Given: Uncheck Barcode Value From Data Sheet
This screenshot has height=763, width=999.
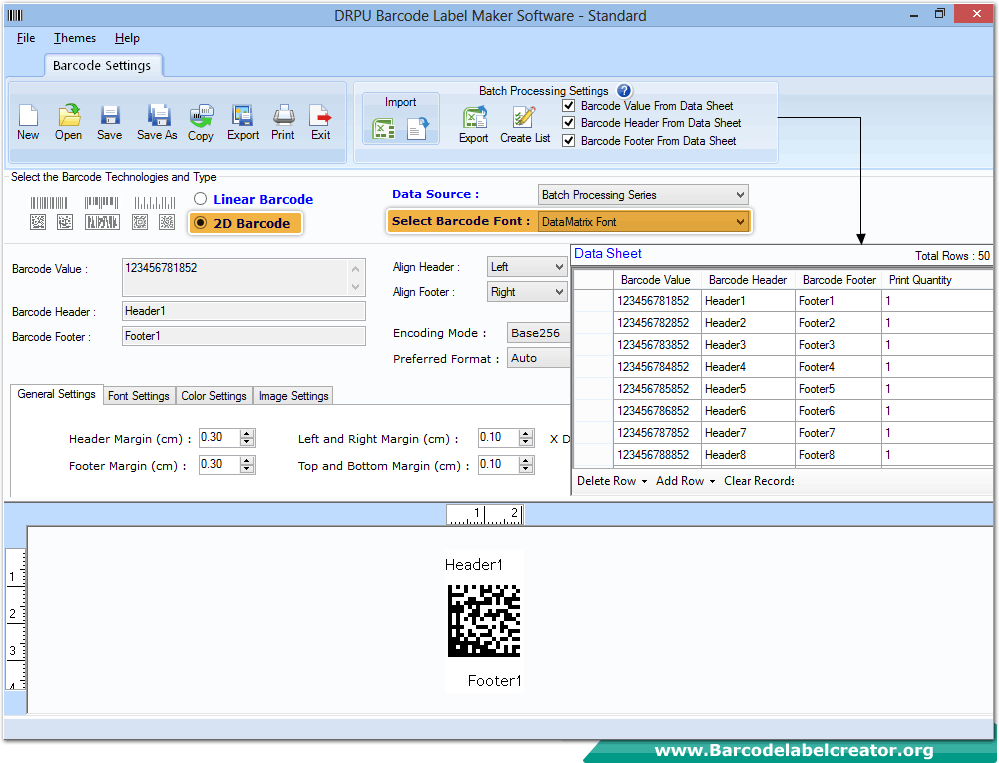Looking at the screenshot, I should pyautogui.click(x=569, y=106).
